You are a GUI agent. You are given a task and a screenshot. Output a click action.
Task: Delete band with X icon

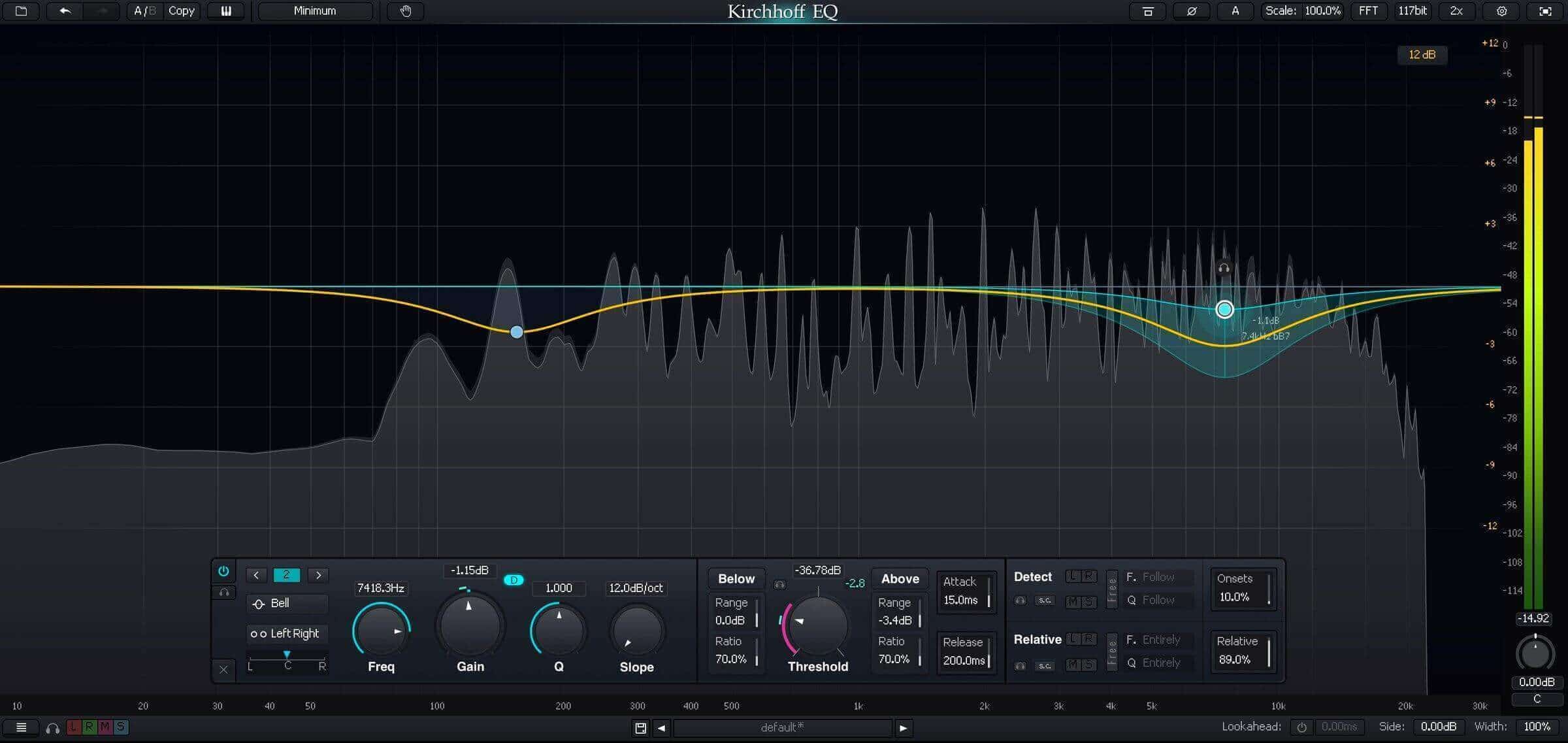click(223, 669)
